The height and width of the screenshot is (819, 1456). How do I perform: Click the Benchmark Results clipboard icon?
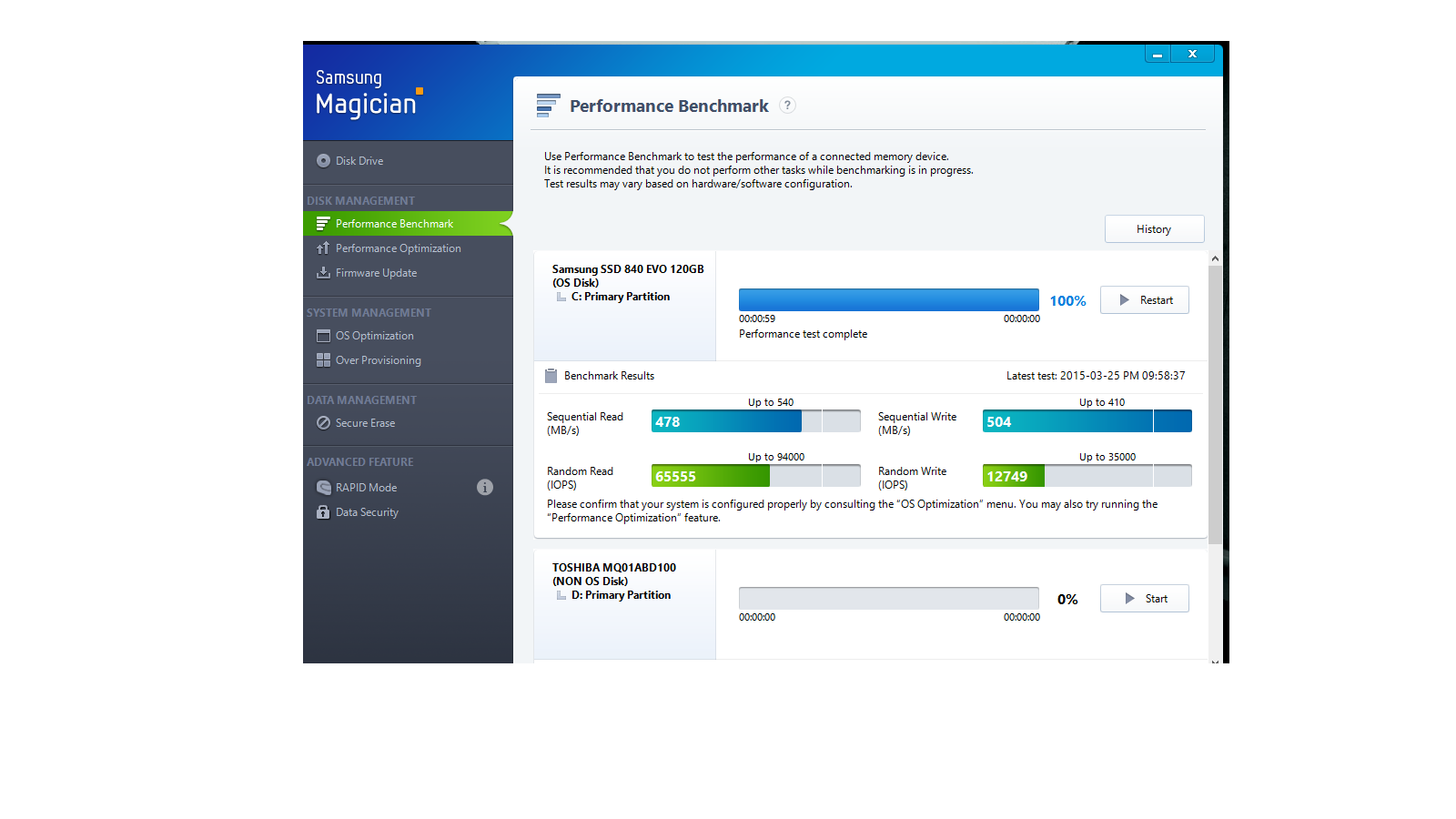551,376
